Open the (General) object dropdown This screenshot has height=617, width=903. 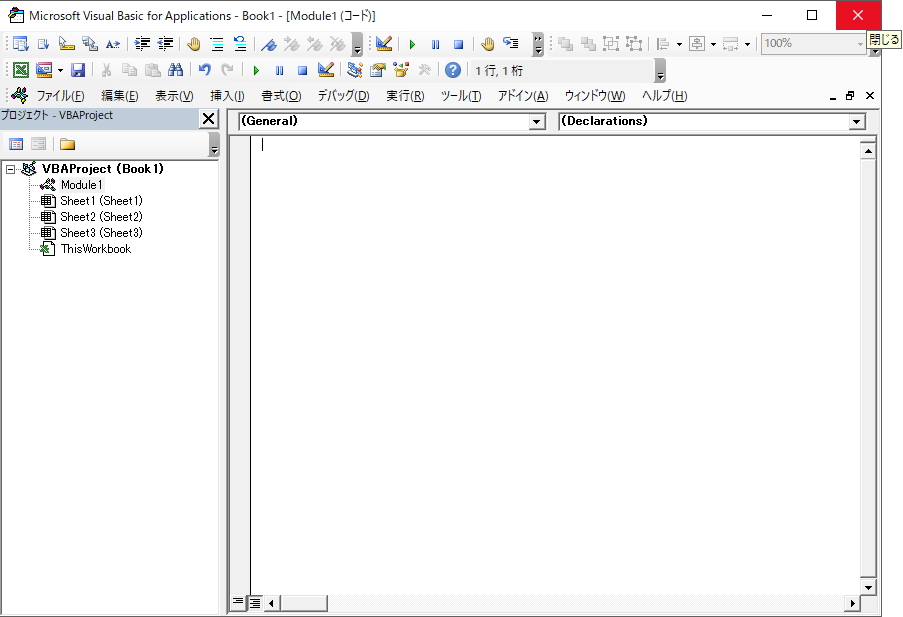pos(536,122)
